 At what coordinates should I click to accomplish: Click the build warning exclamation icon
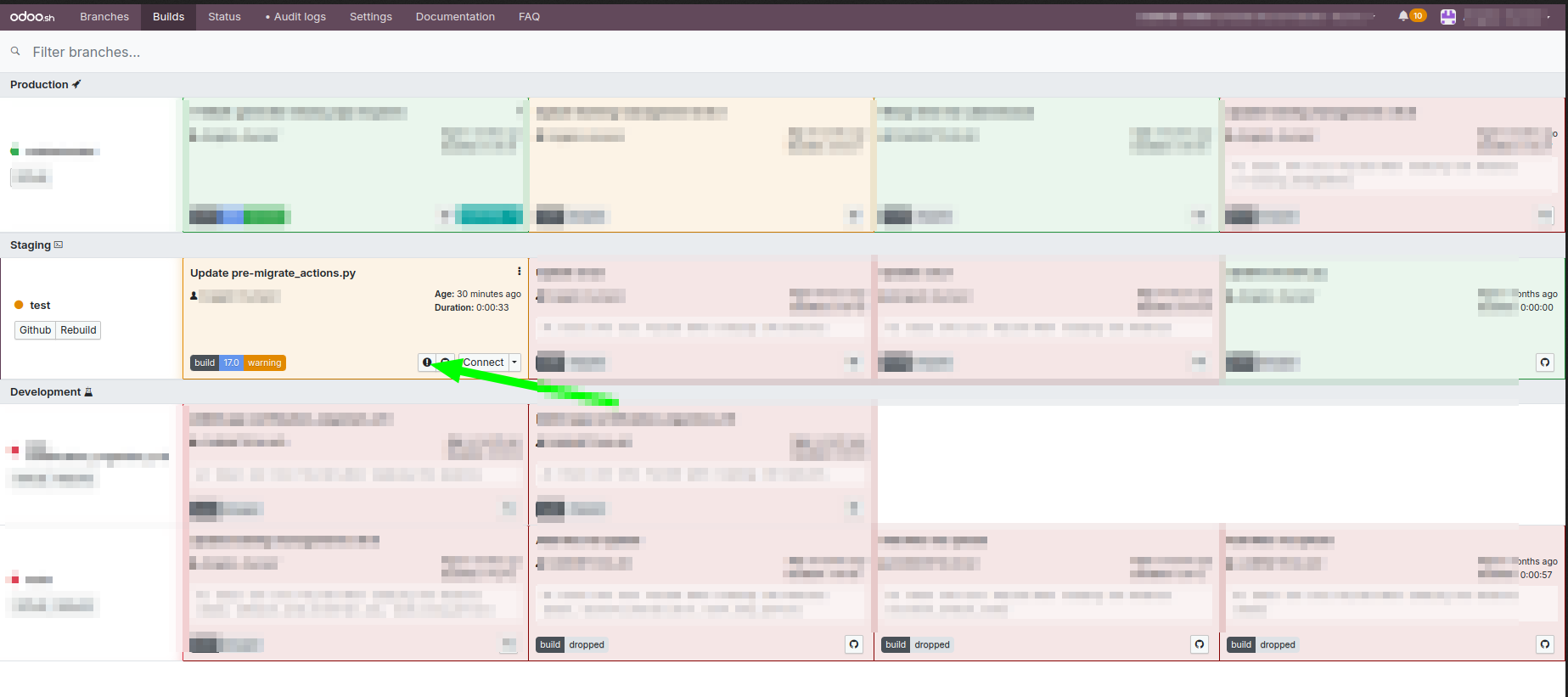[427, 363]
